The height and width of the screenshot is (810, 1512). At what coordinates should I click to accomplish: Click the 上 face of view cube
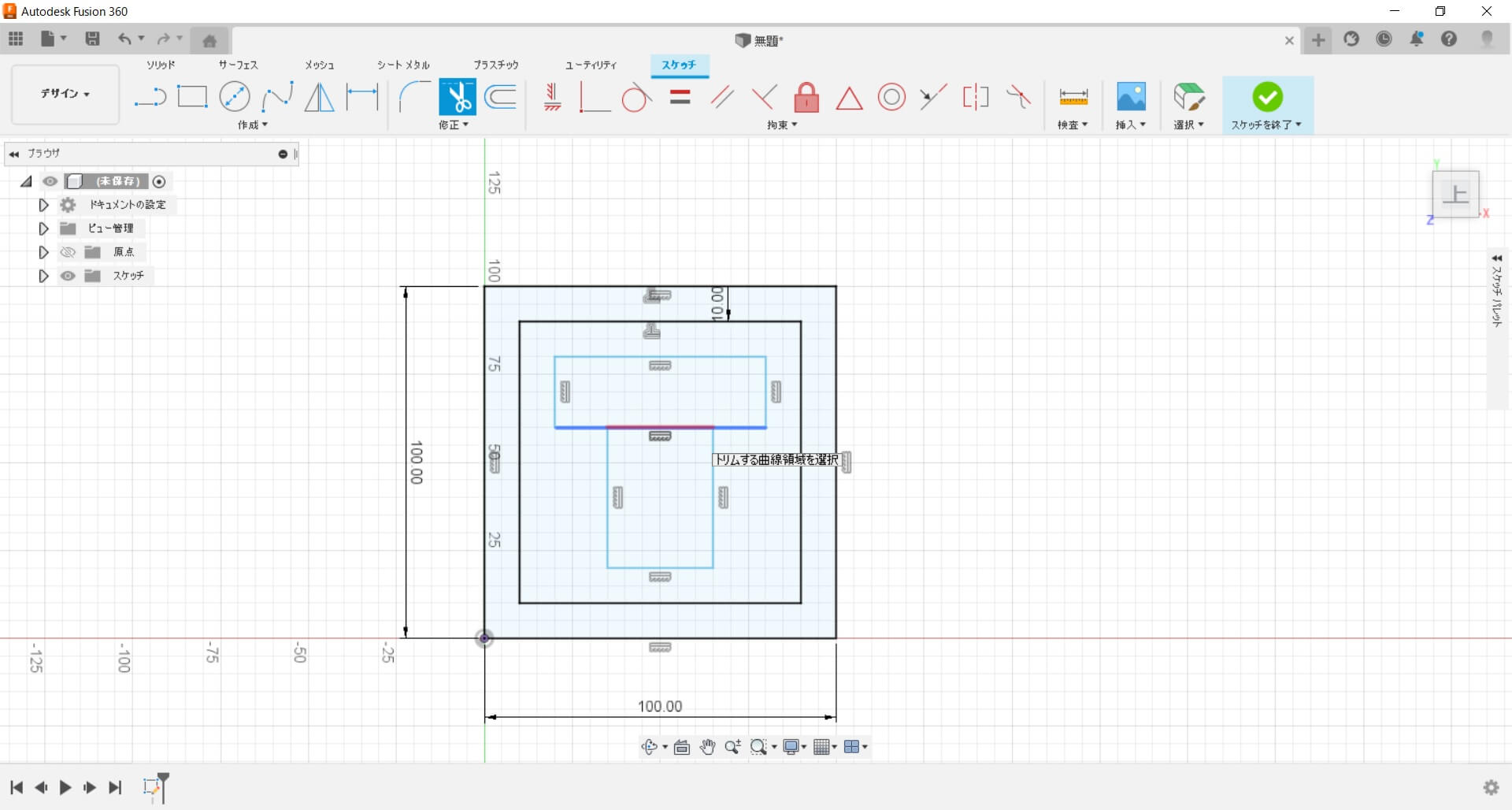coord(1455,194)
